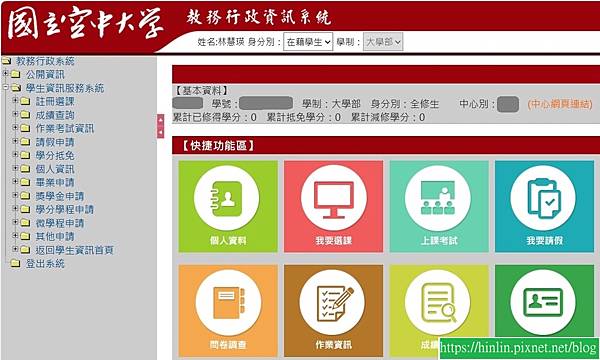Open 成績查詢 in the sidebar
Screen dimensions: 600x360
pos(55,115)
